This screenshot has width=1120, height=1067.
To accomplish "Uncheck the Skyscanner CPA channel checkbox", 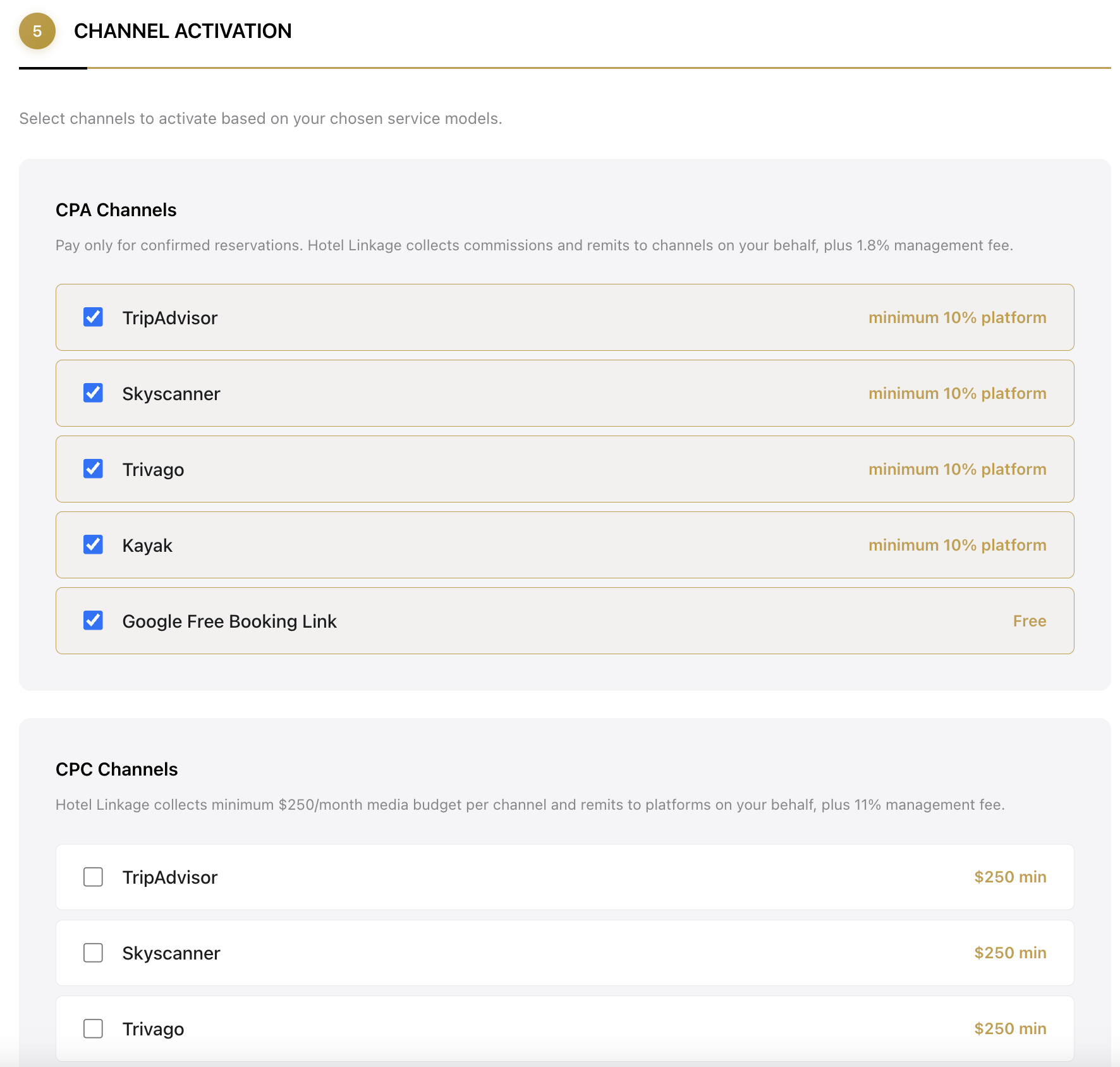I will click(x=93, y=393).
